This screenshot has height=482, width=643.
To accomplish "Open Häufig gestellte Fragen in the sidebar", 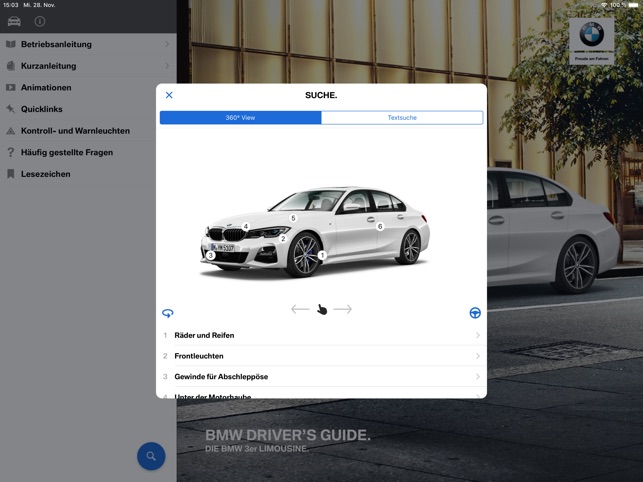I will click(88, 153).
